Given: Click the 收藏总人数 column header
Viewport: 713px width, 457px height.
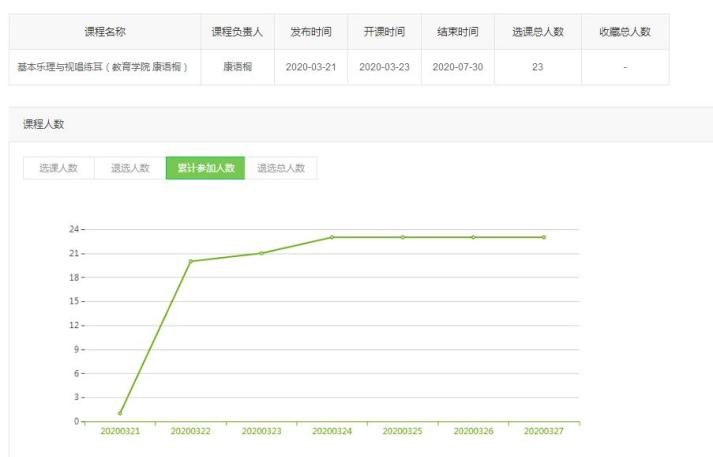Looking at the screenshot, I should [624, 32].
